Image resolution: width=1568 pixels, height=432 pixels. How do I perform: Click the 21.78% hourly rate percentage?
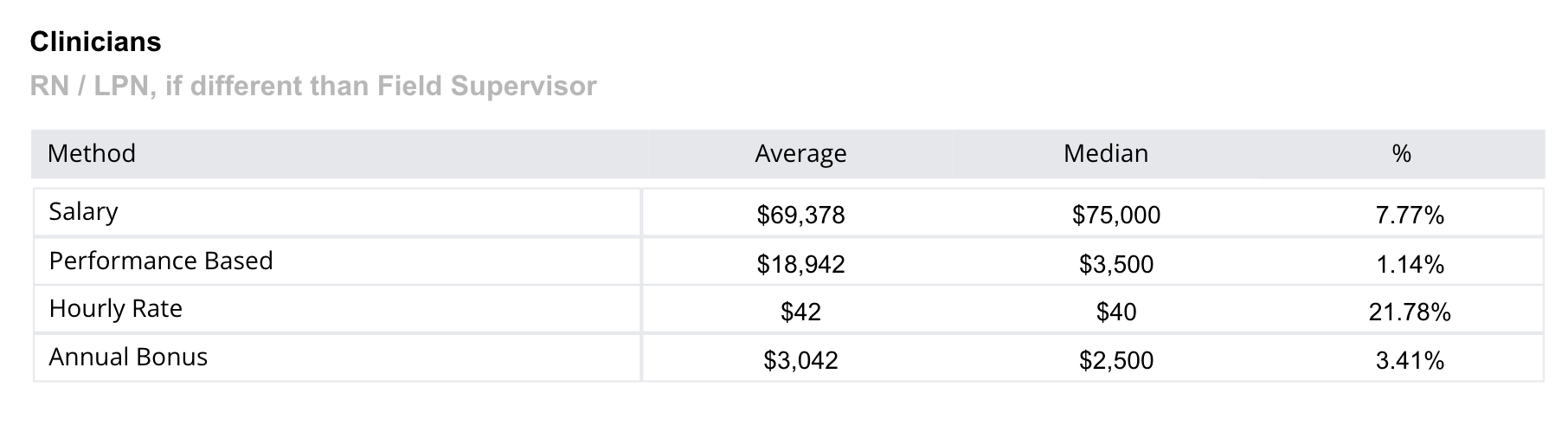tap(1410, 313)
